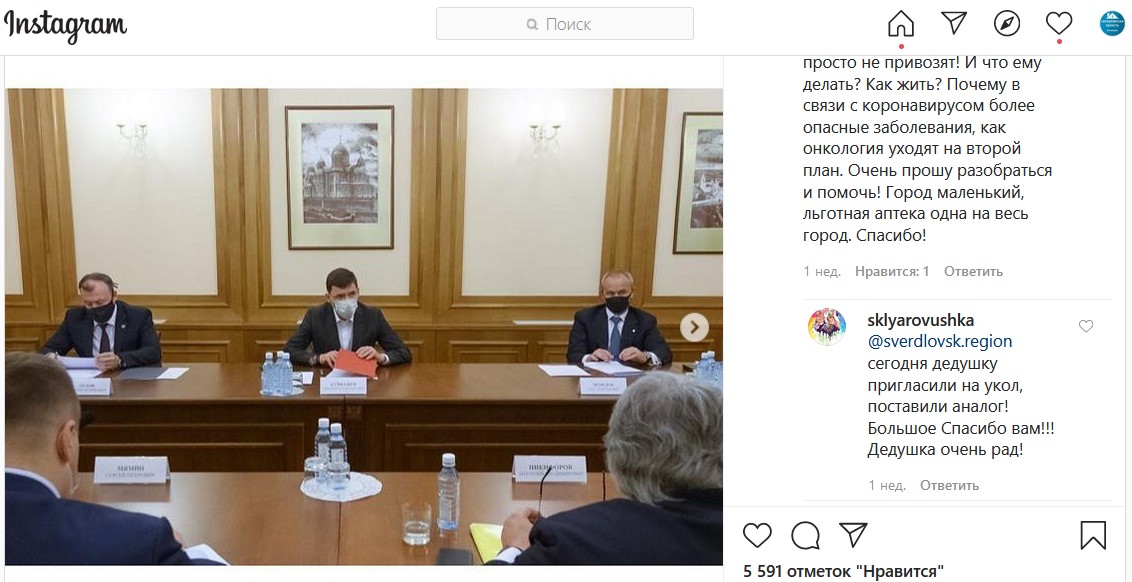This screenshot has width=1132, height=582.
Task: Click the comment speech bubble icon
Action: 805,535
